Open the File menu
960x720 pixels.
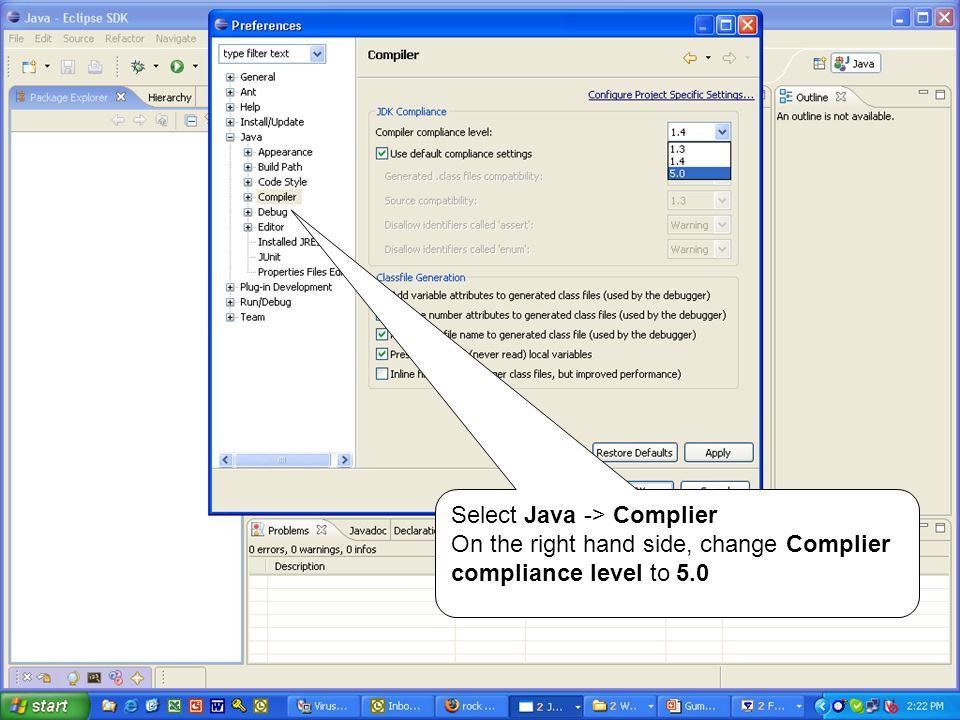click(x=17, y=39)
